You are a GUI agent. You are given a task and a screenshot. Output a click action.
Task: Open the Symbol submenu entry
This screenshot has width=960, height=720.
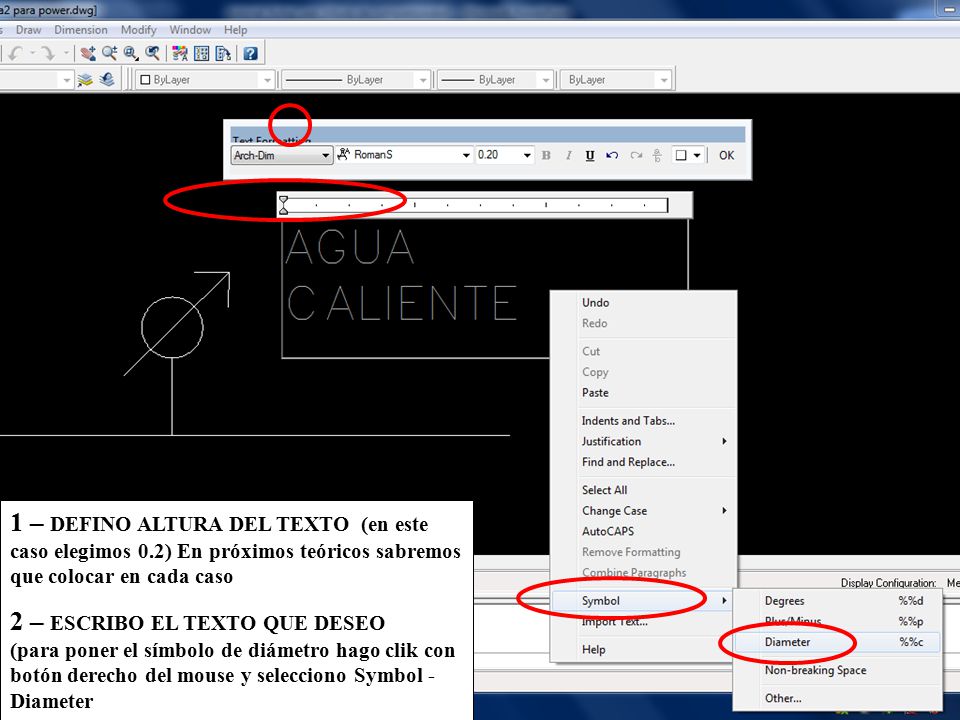click(643, 601)
